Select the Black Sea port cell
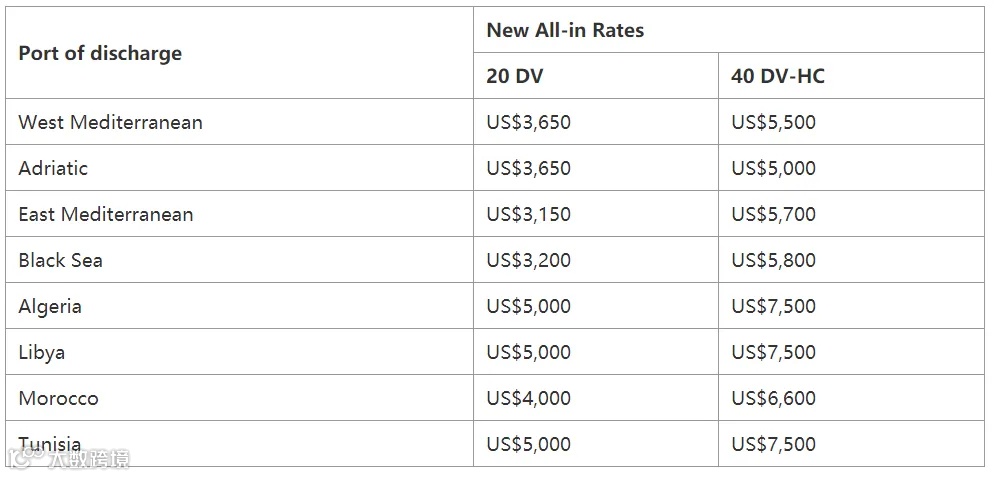 (60, 260)
